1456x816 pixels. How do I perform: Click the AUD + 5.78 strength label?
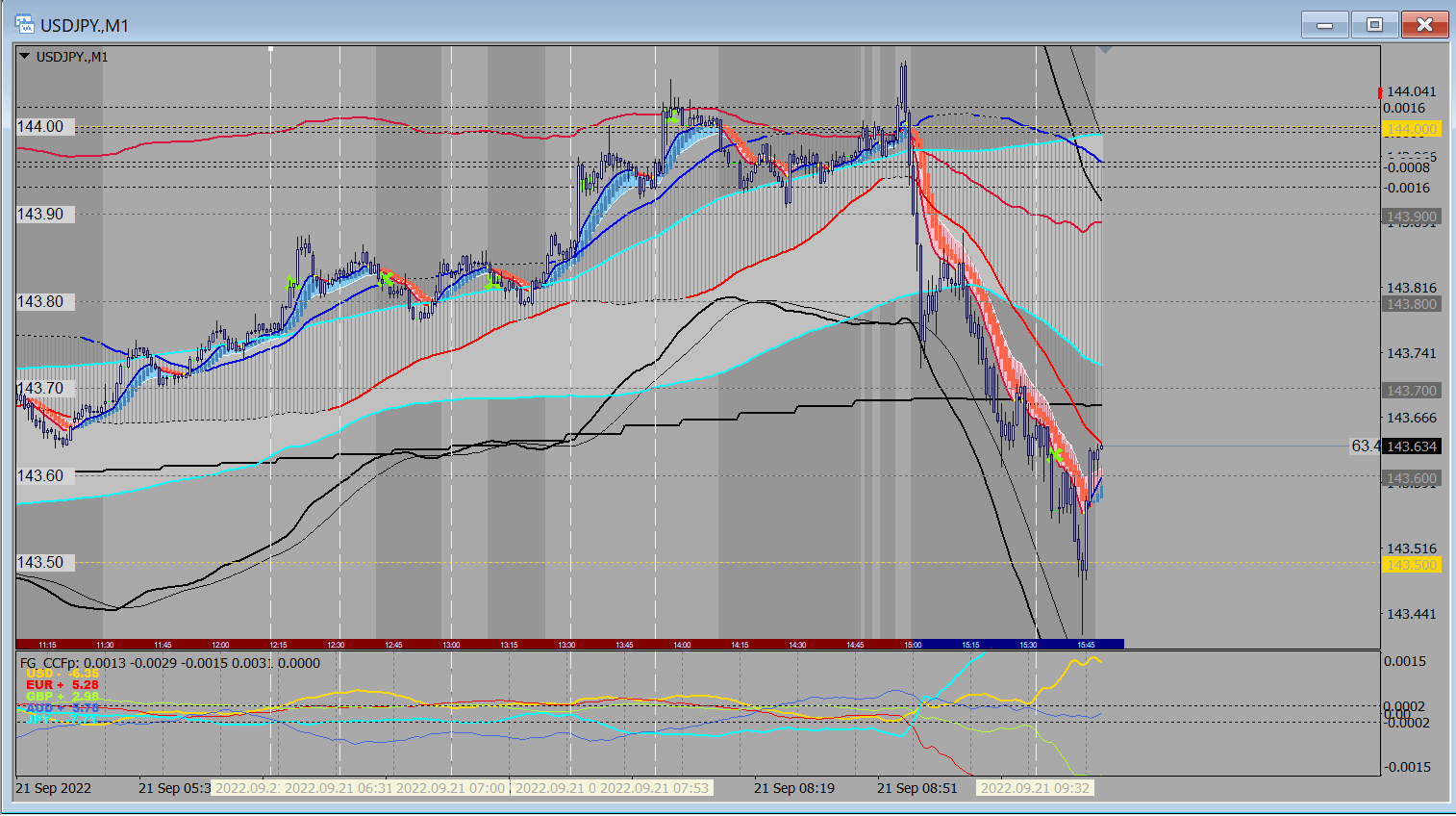(x=63, y=708)
